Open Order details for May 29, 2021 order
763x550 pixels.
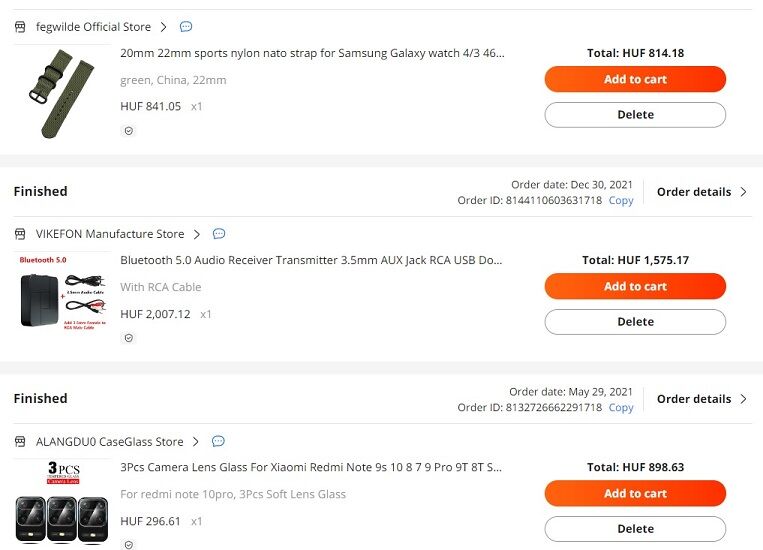pyautogui.click(x=701, y=399)
